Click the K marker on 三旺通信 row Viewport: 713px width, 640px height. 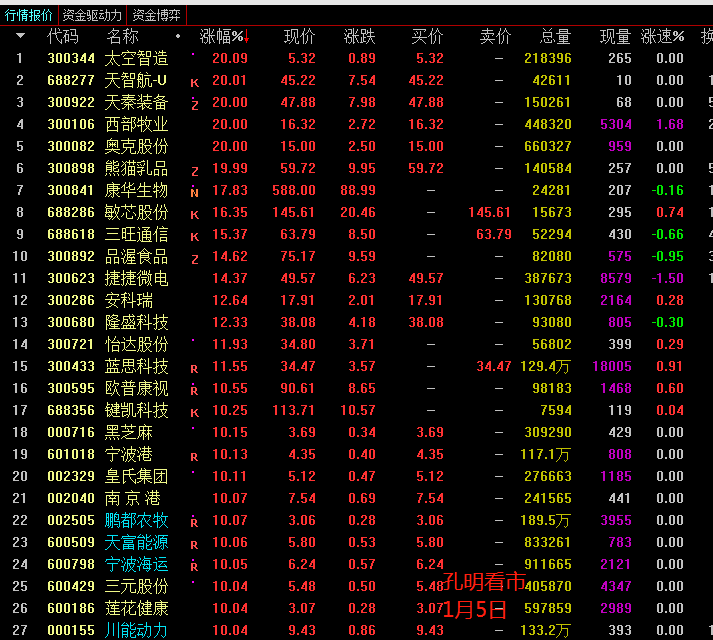coord(195,237)
